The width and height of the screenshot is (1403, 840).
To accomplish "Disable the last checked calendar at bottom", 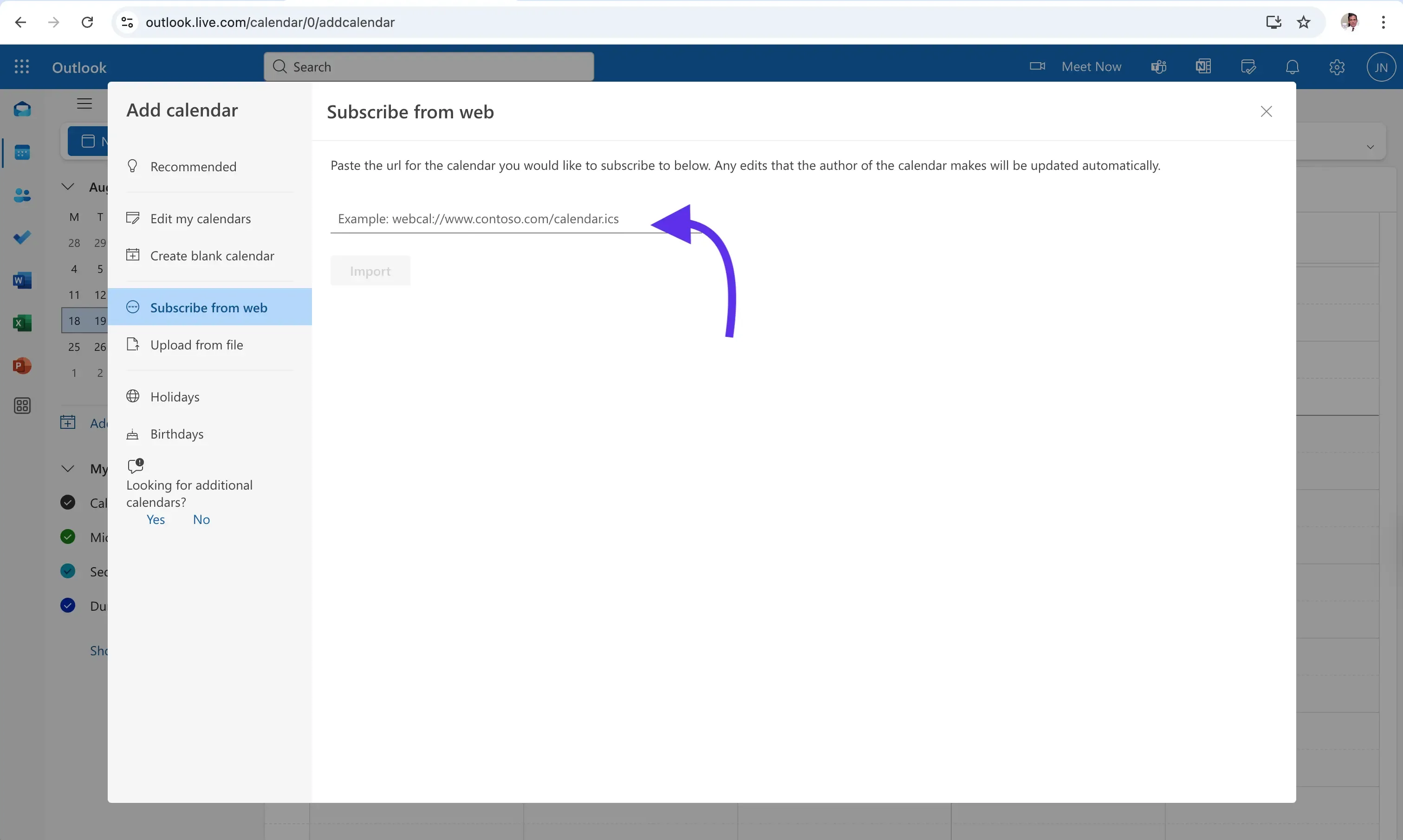I will (67, 605).
